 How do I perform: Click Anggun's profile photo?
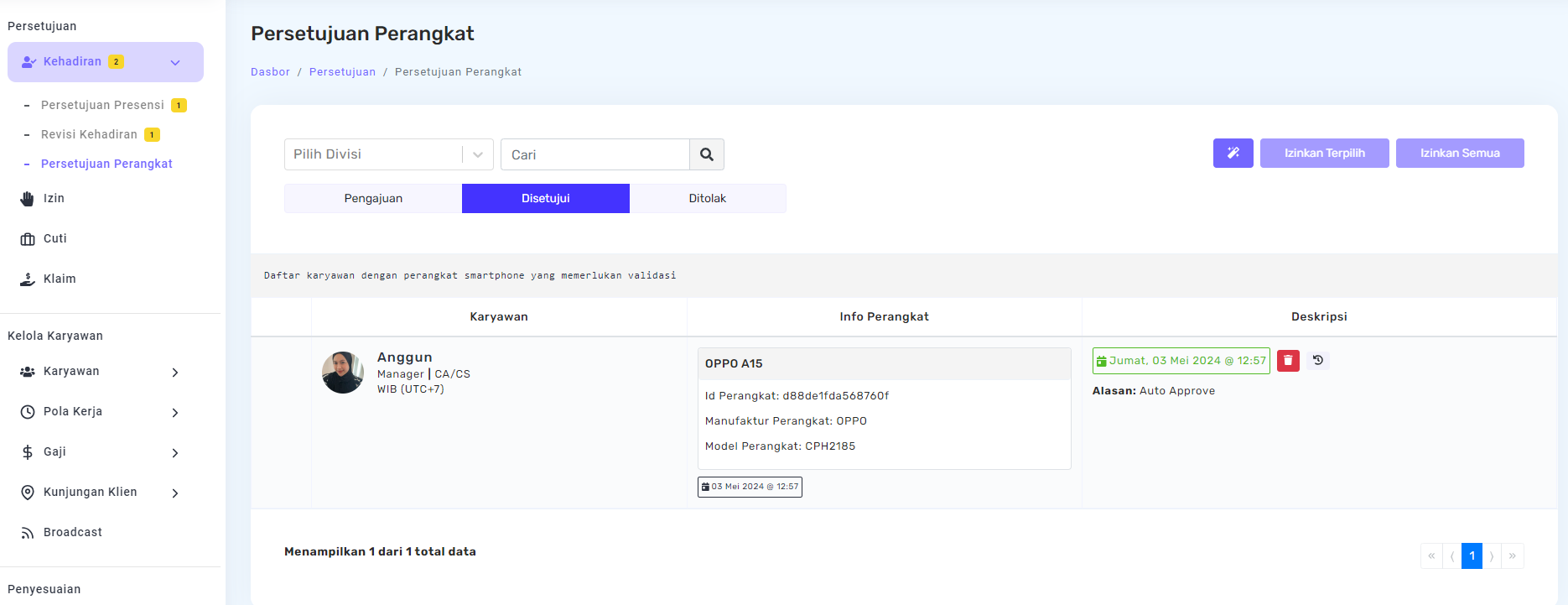pos(343,373)
